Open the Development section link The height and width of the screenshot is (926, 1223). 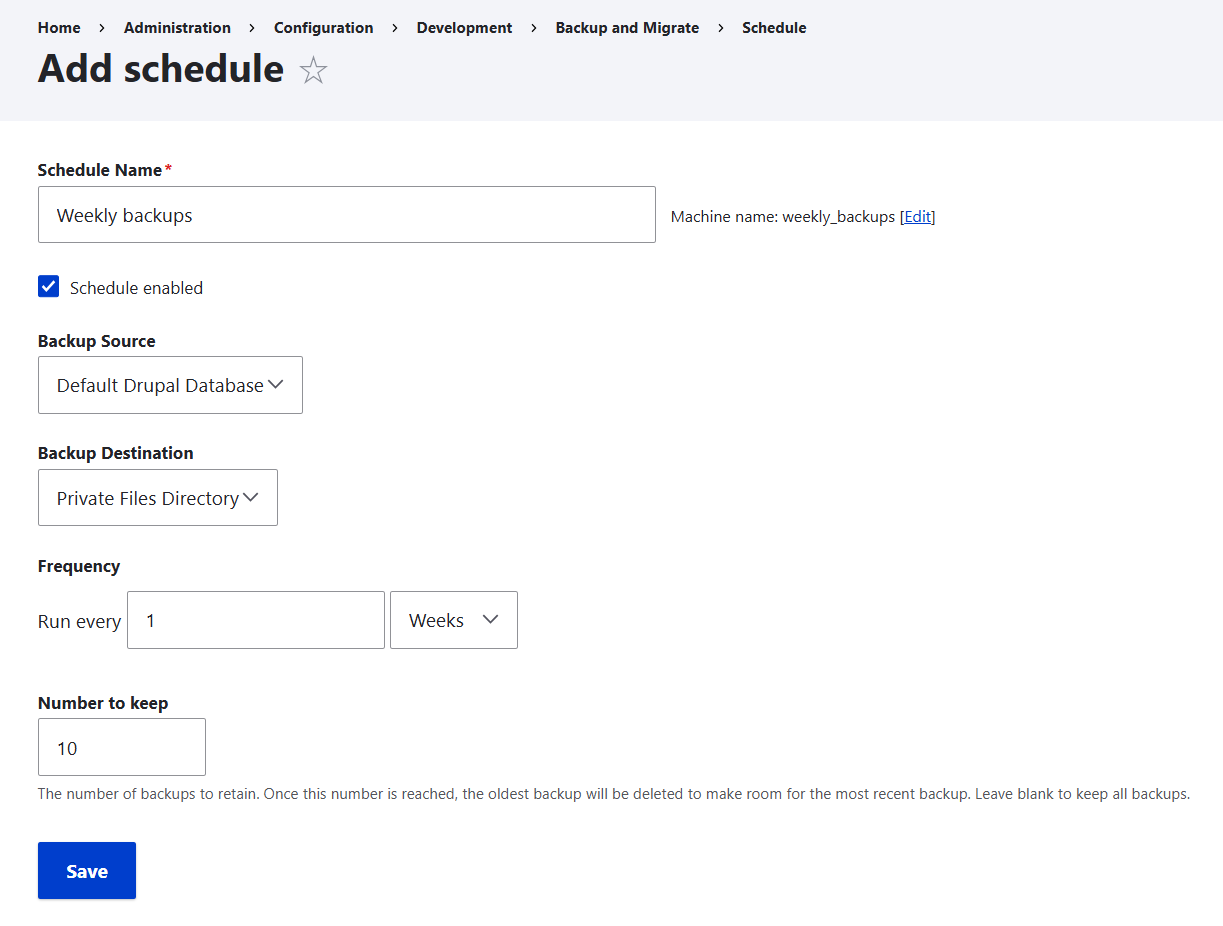pyautogui.click(x=464, y=27)
